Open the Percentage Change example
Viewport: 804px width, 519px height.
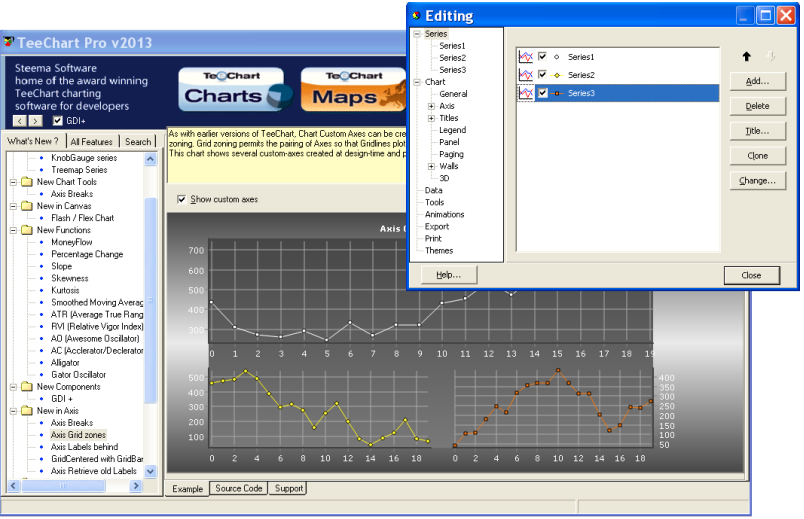(x=87, y=254)
